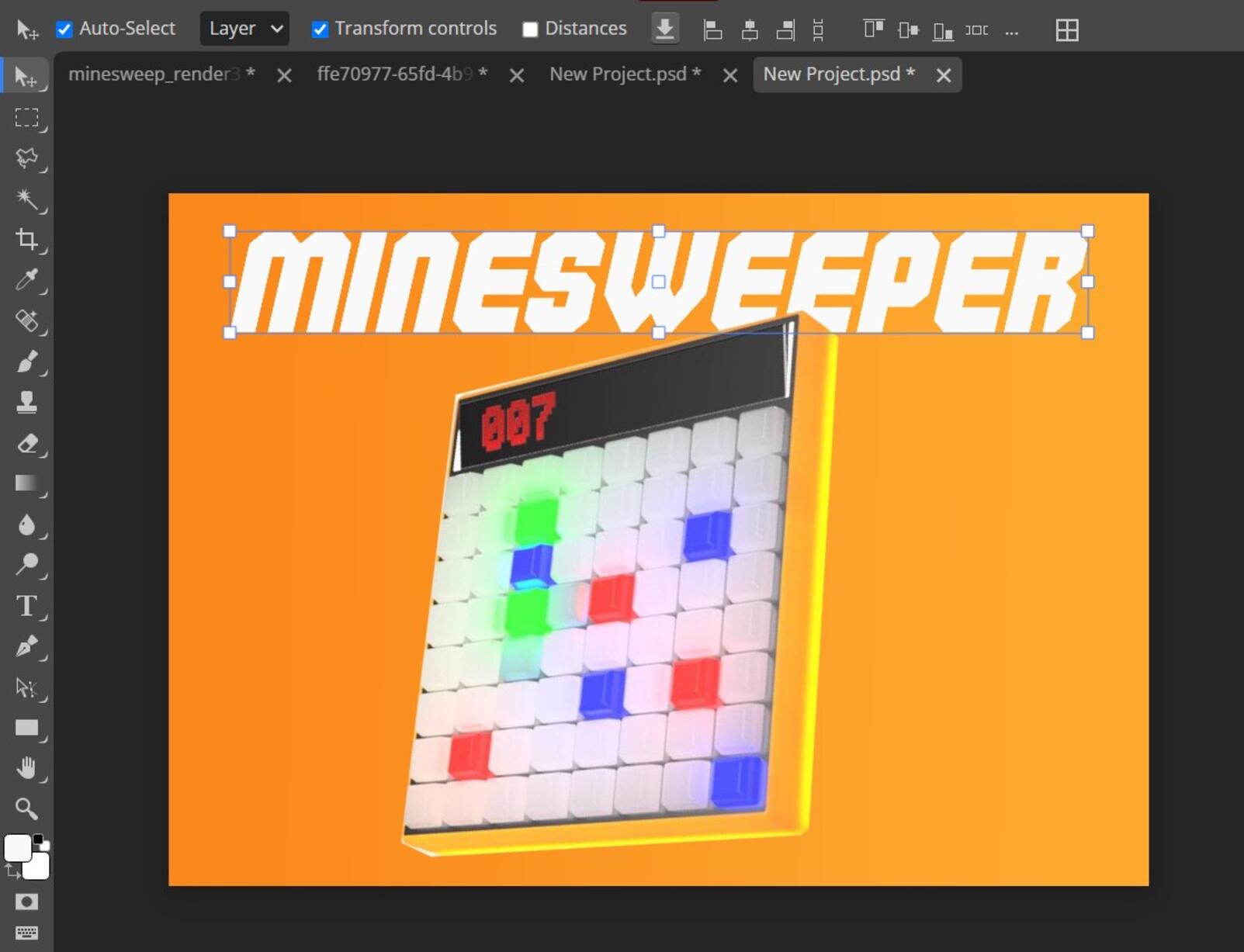The image size is (1244, 952).
Task: Select the Path Select arrow tool
Action: pos(26,687)
